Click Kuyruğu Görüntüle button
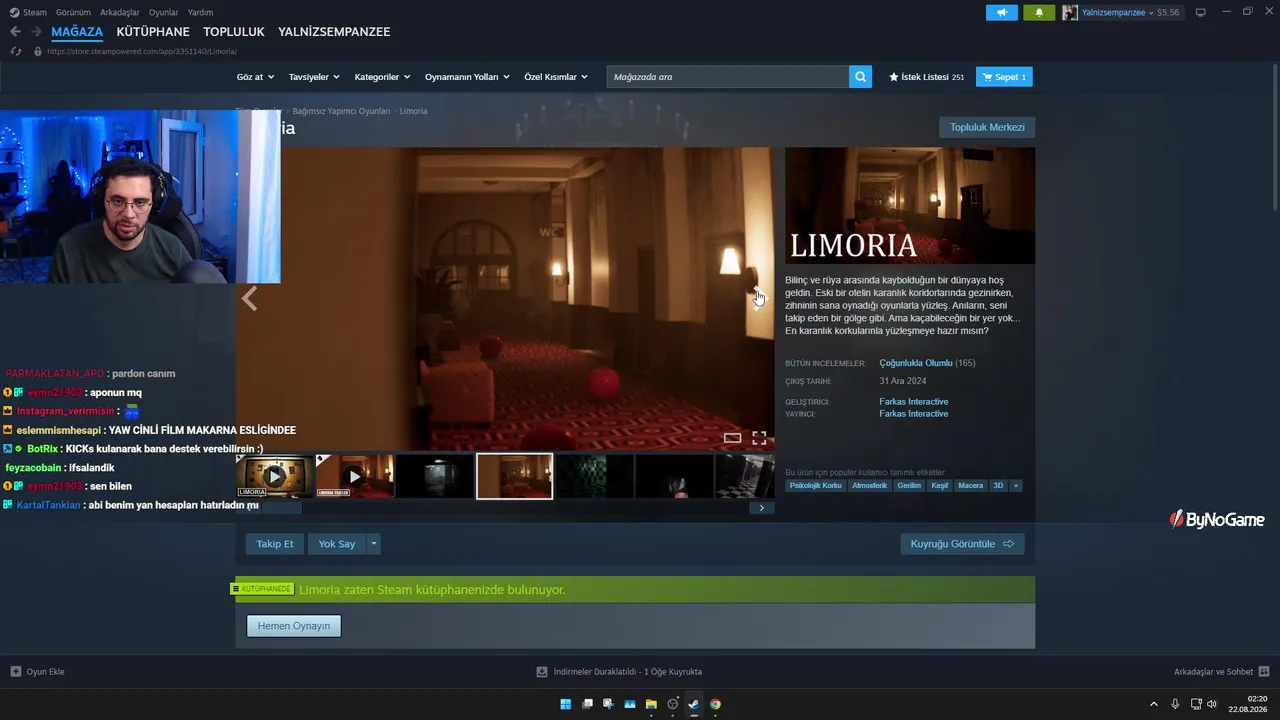 click(x=962, y=544)
